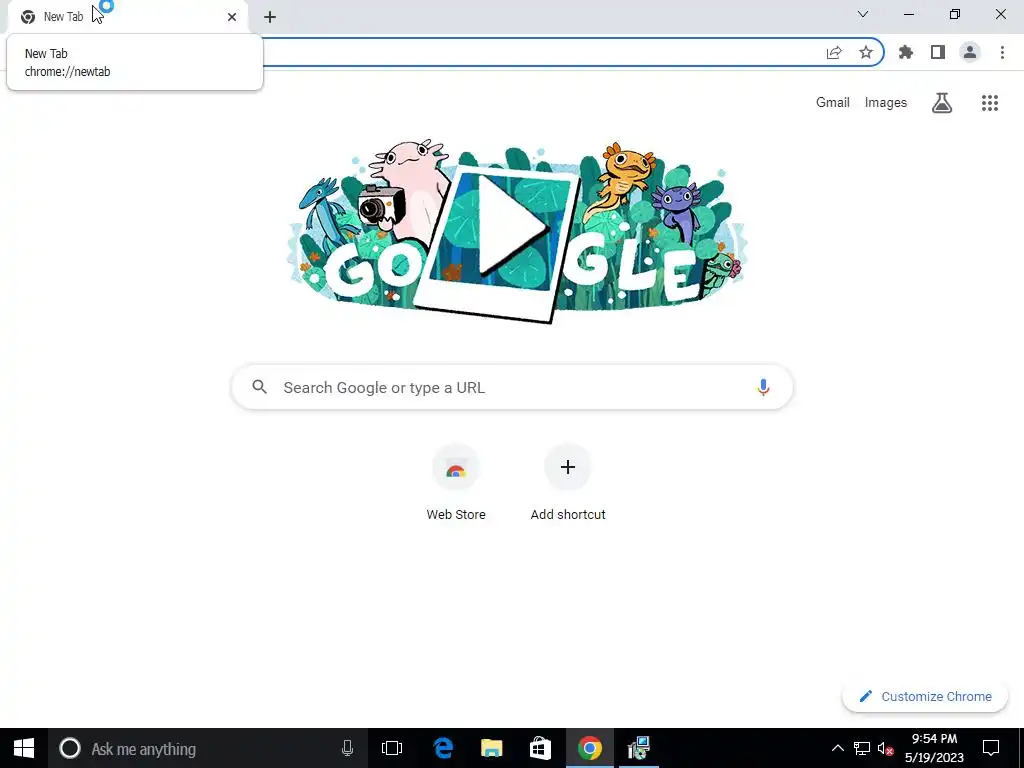Open the Images link
The height and width of the screenshot is (768, 1024).
pyautogui.click(x=886, y=103)
